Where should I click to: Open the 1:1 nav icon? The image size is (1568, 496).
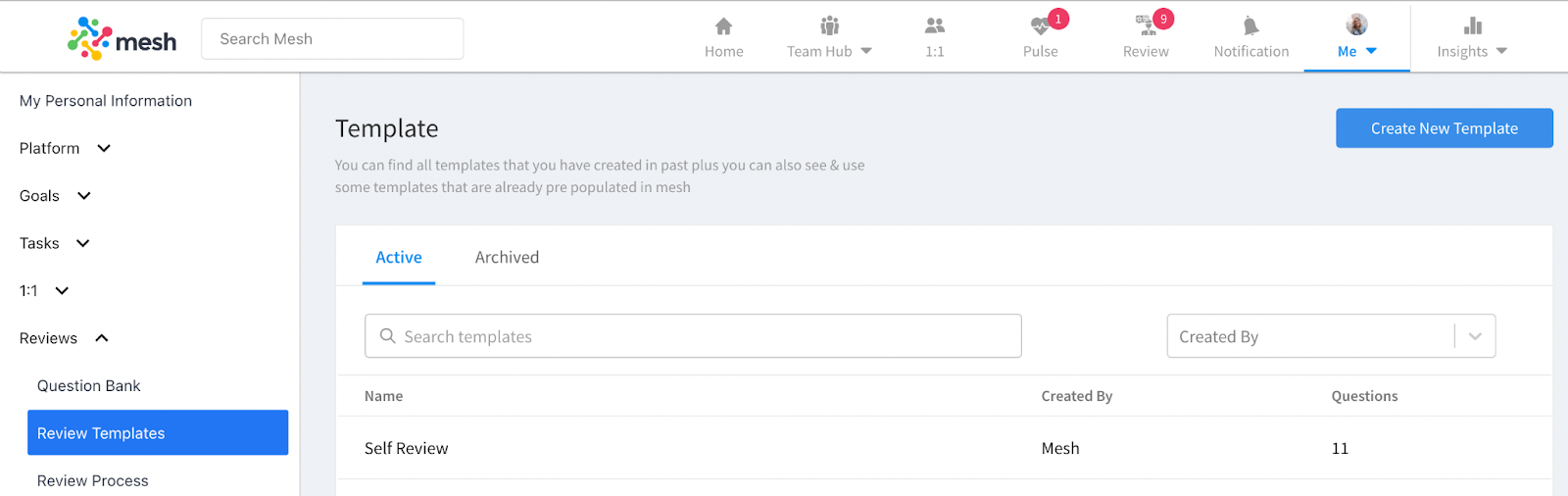pyautogui.click(x=935, y=25)
